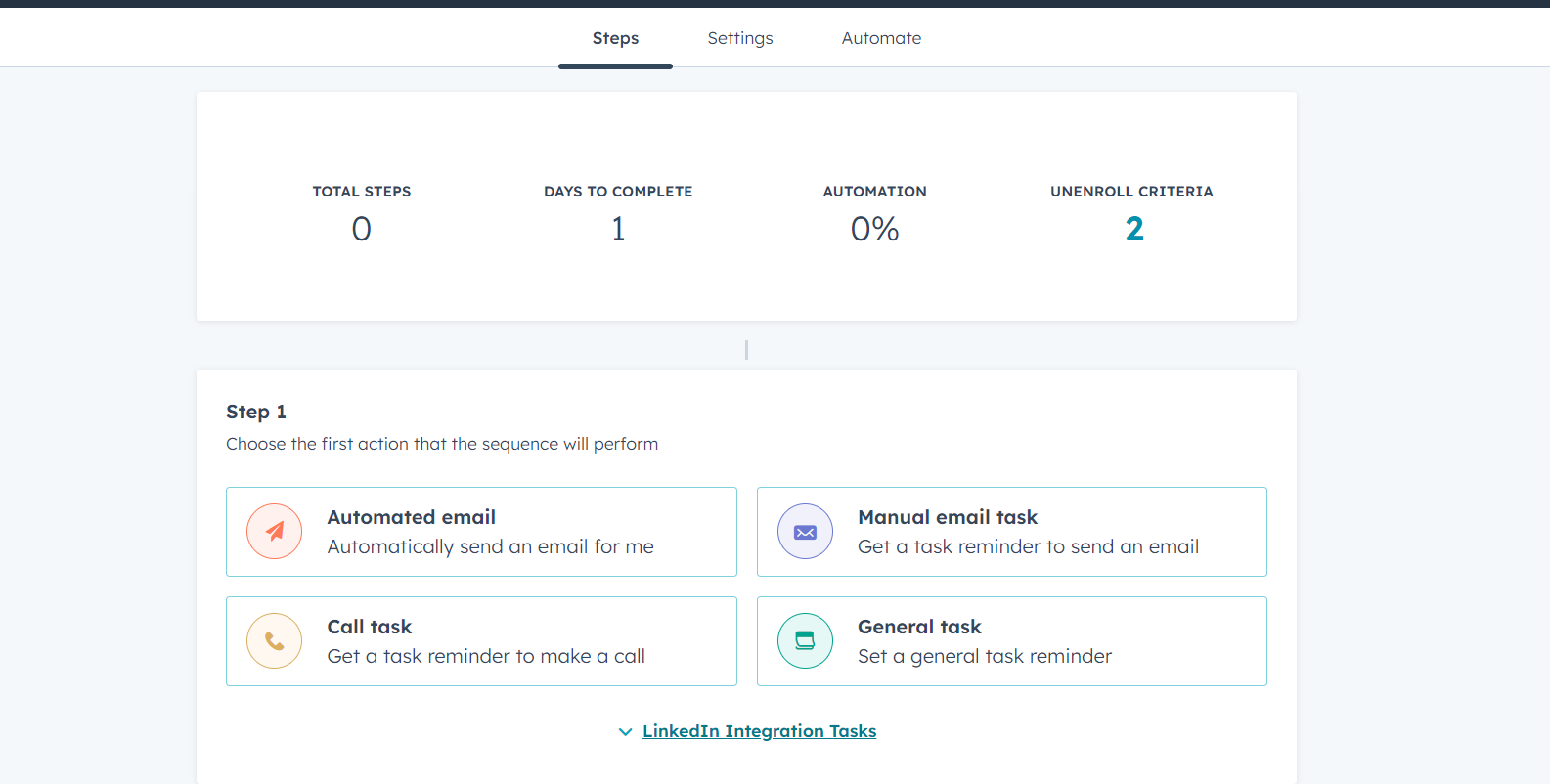Click the Automation 0% value
Screen dimensions: 1550x784
[x=874, y=229]
